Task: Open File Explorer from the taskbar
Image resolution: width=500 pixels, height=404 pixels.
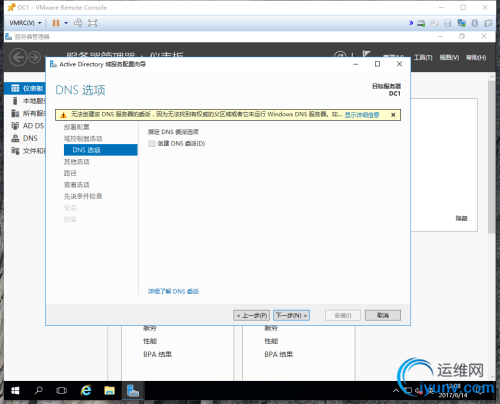Action: [109, 391]
